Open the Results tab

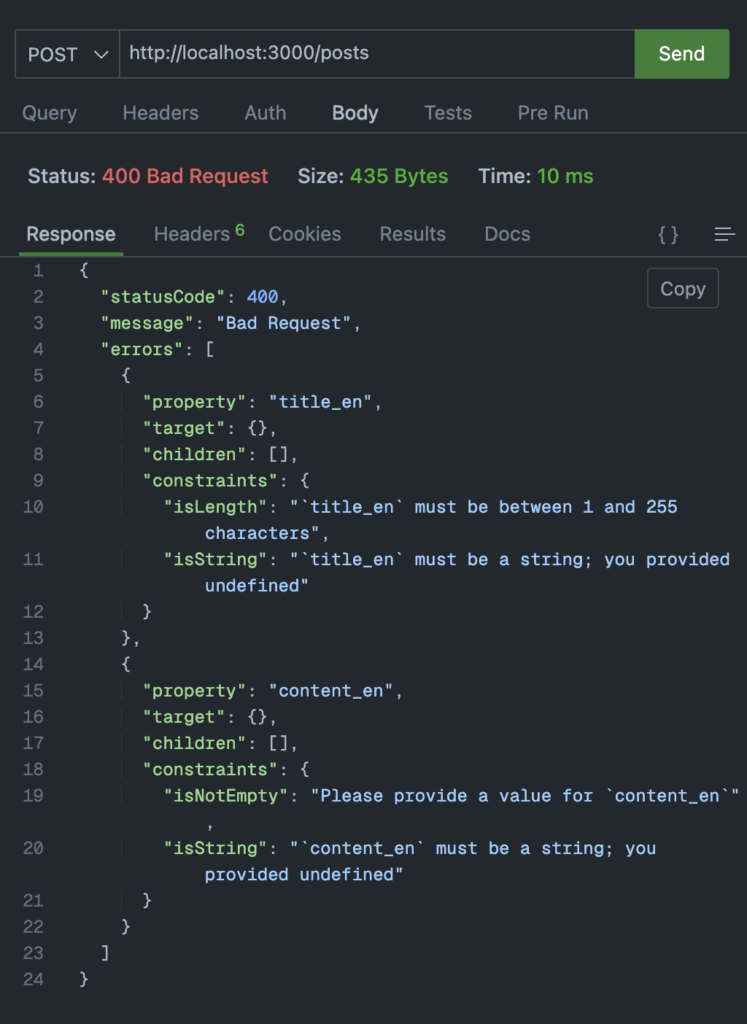tap(412, 234)
